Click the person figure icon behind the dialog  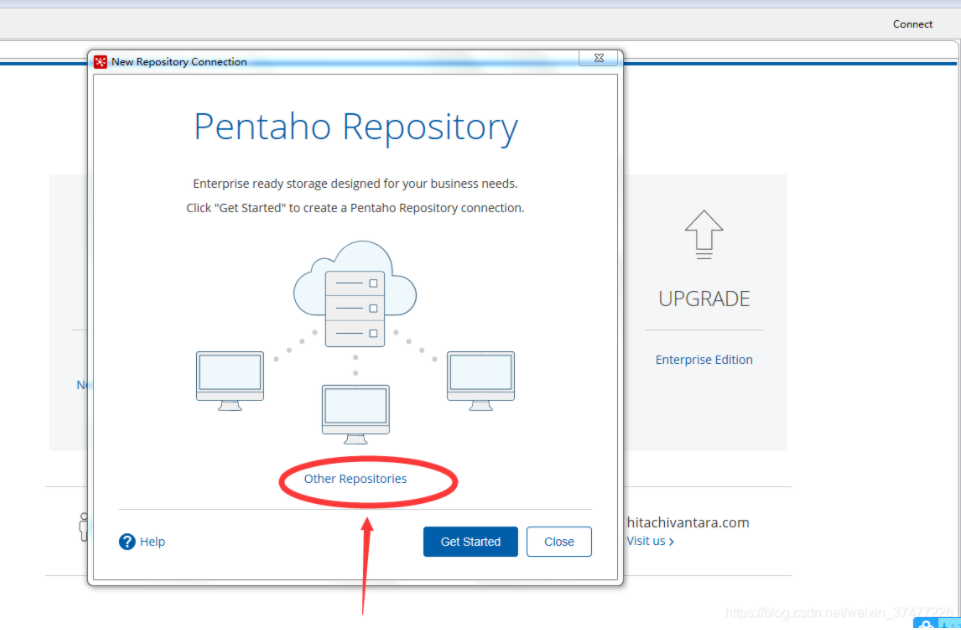(x=84, y=527)
